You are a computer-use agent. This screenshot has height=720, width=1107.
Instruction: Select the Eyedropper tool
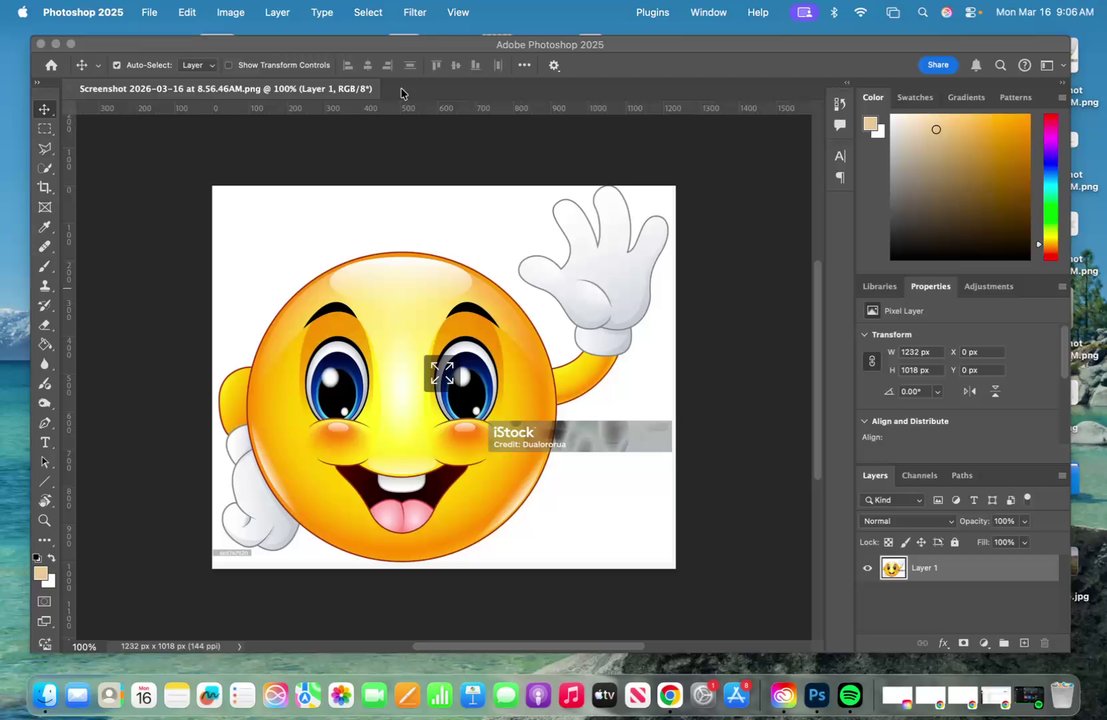click(45, 227)
